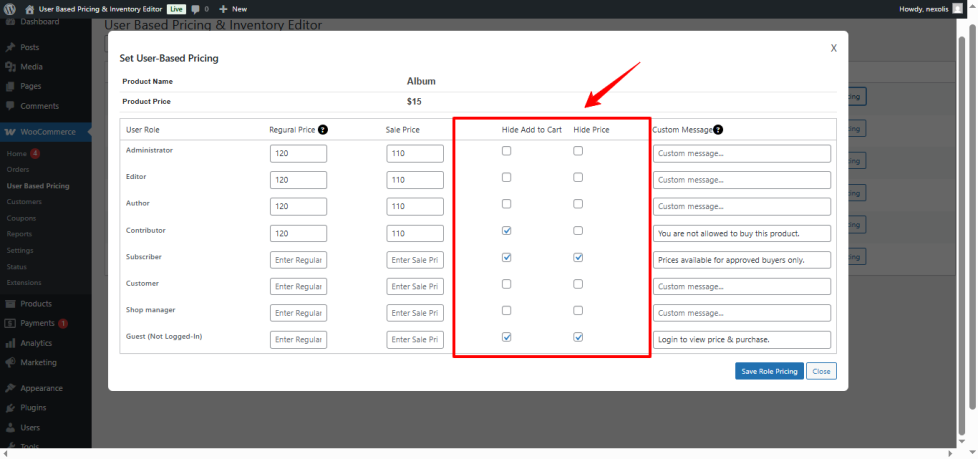The image size is (978, 459).
Task: Uncheck Hide Price for Subscriber
Action: pos(578,257)
